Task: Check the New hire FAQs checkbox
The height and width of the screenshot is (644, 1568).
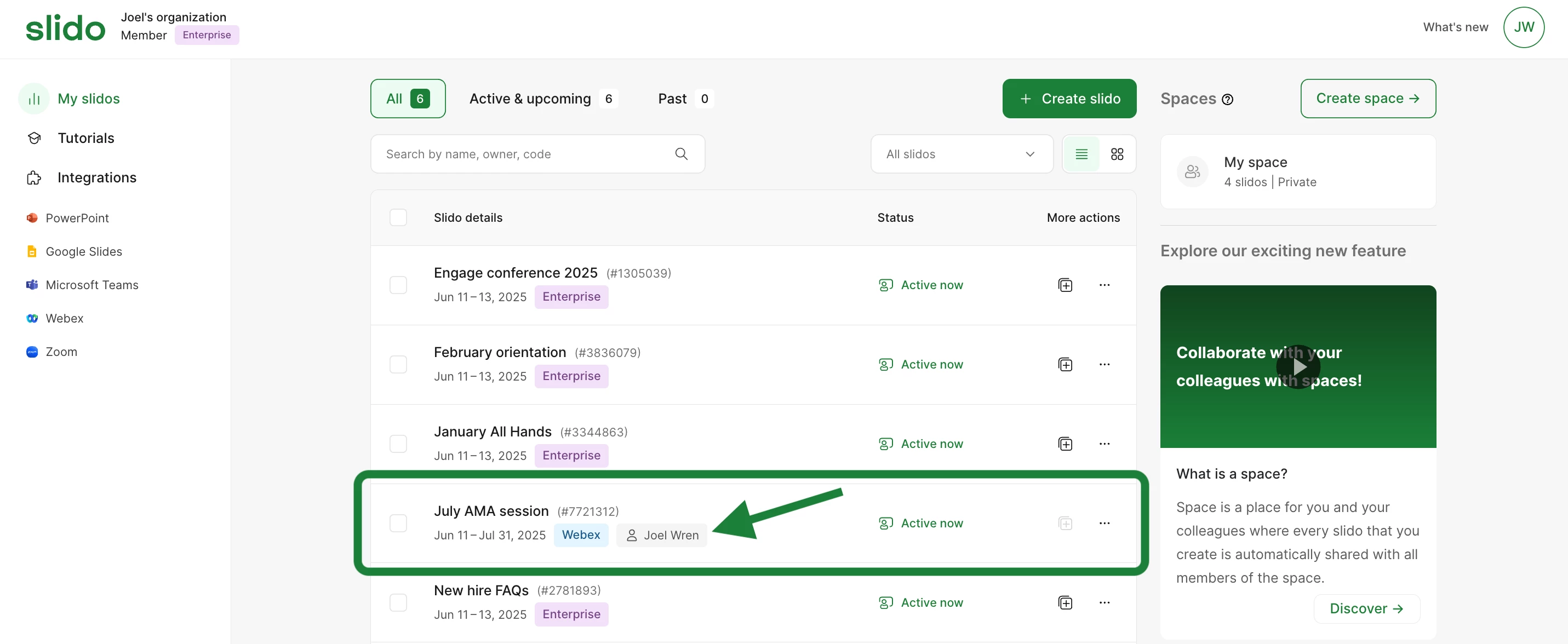Action: 398,602
